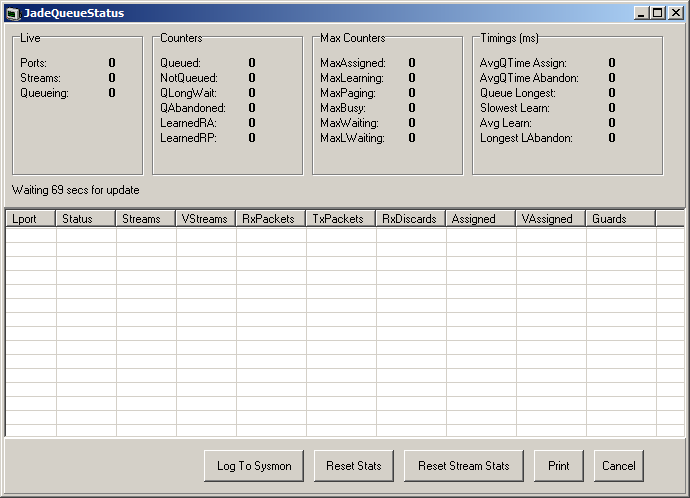Click the Cancel button
The image size is (690, 498).
pyautogui.click(x=619, y=465)
